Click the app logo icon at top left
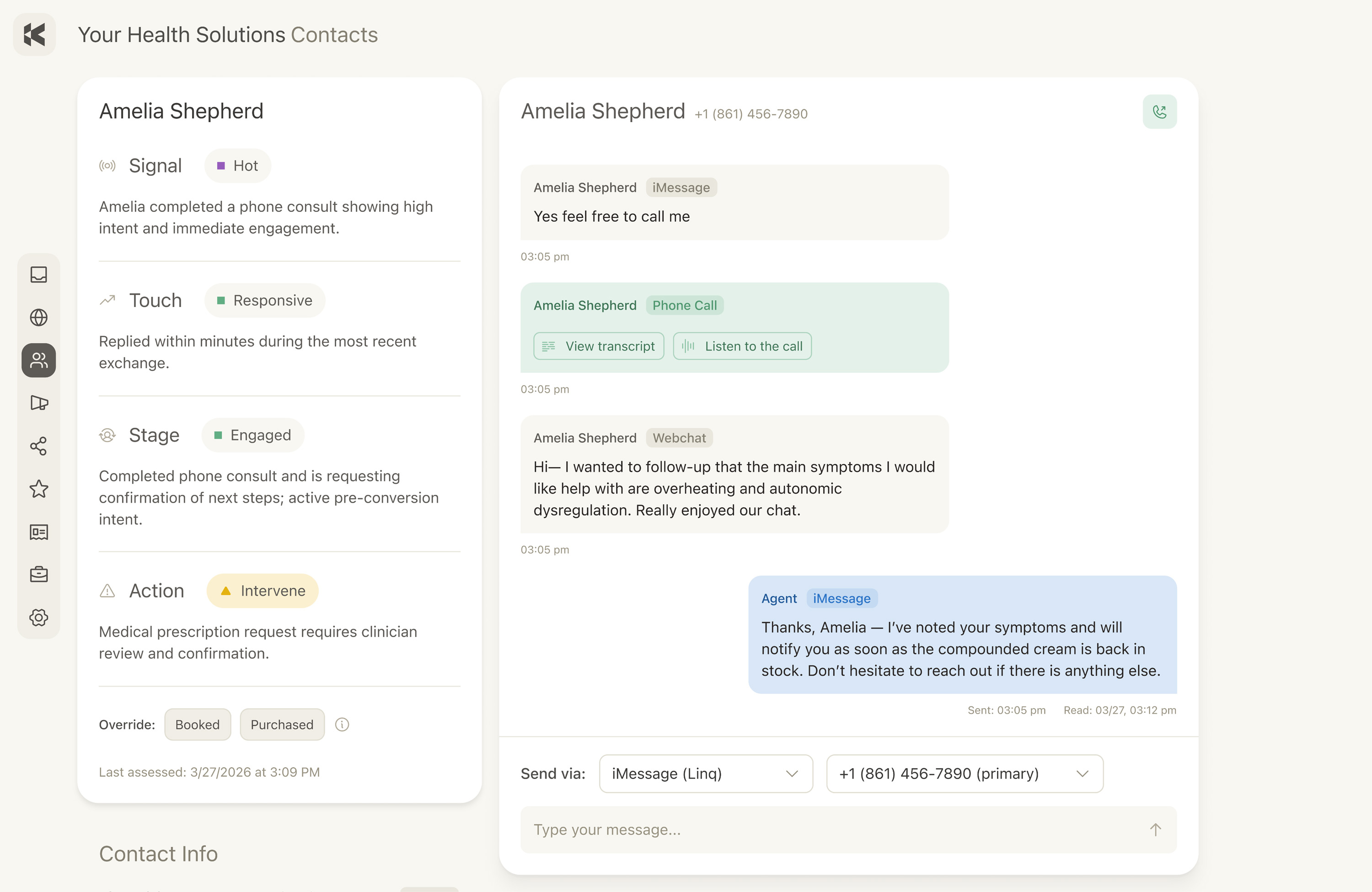The height and width of the screenshot is (892, 1372). click(35, 35)
